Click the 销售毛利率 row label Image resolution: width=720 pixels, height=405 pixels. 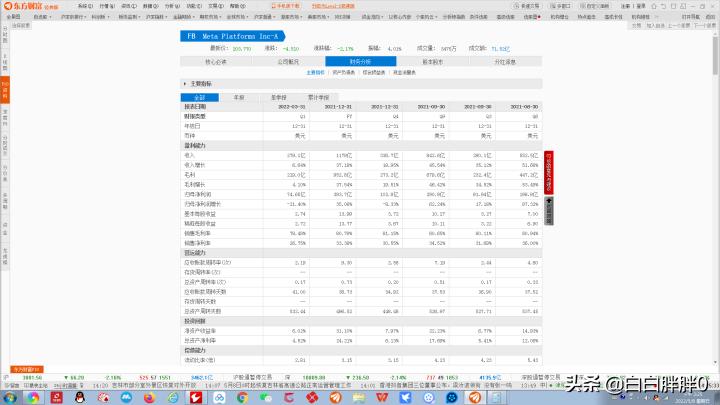click(197, 233)
